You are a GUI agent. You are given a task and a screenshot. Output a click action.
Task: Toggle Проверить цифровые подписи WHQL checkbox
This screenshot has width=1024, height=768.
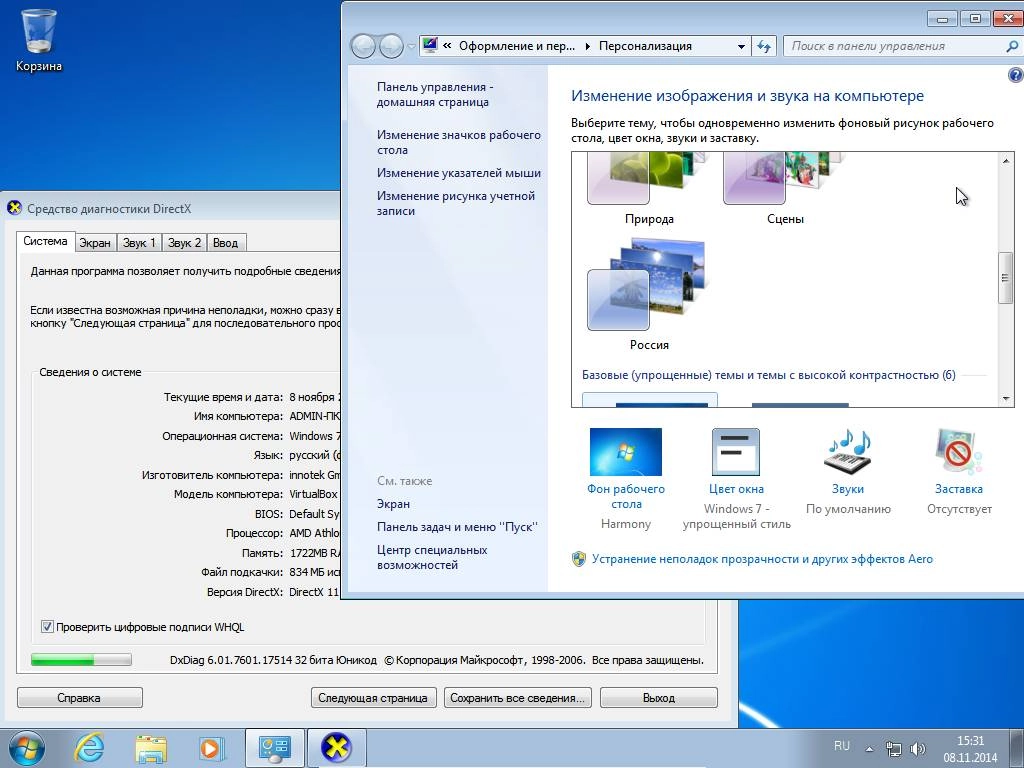[47, 627]
